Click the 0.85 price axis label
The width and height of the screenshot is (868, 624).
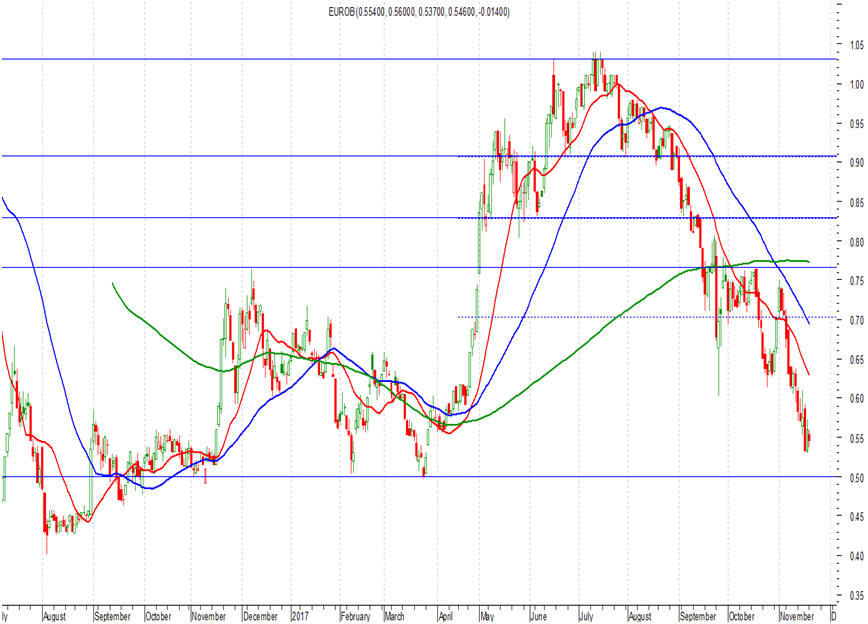point(857,203)
